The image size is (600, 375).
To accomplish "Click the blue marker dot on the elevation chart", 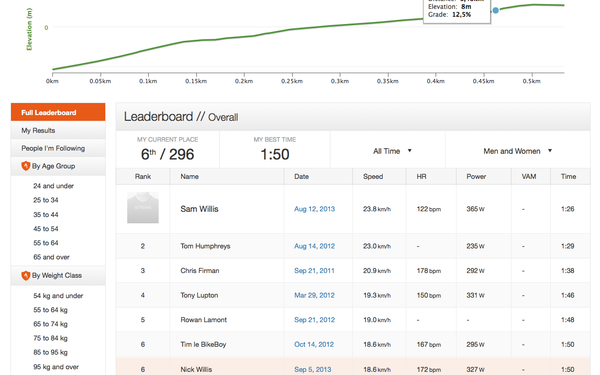I will 496,10.
